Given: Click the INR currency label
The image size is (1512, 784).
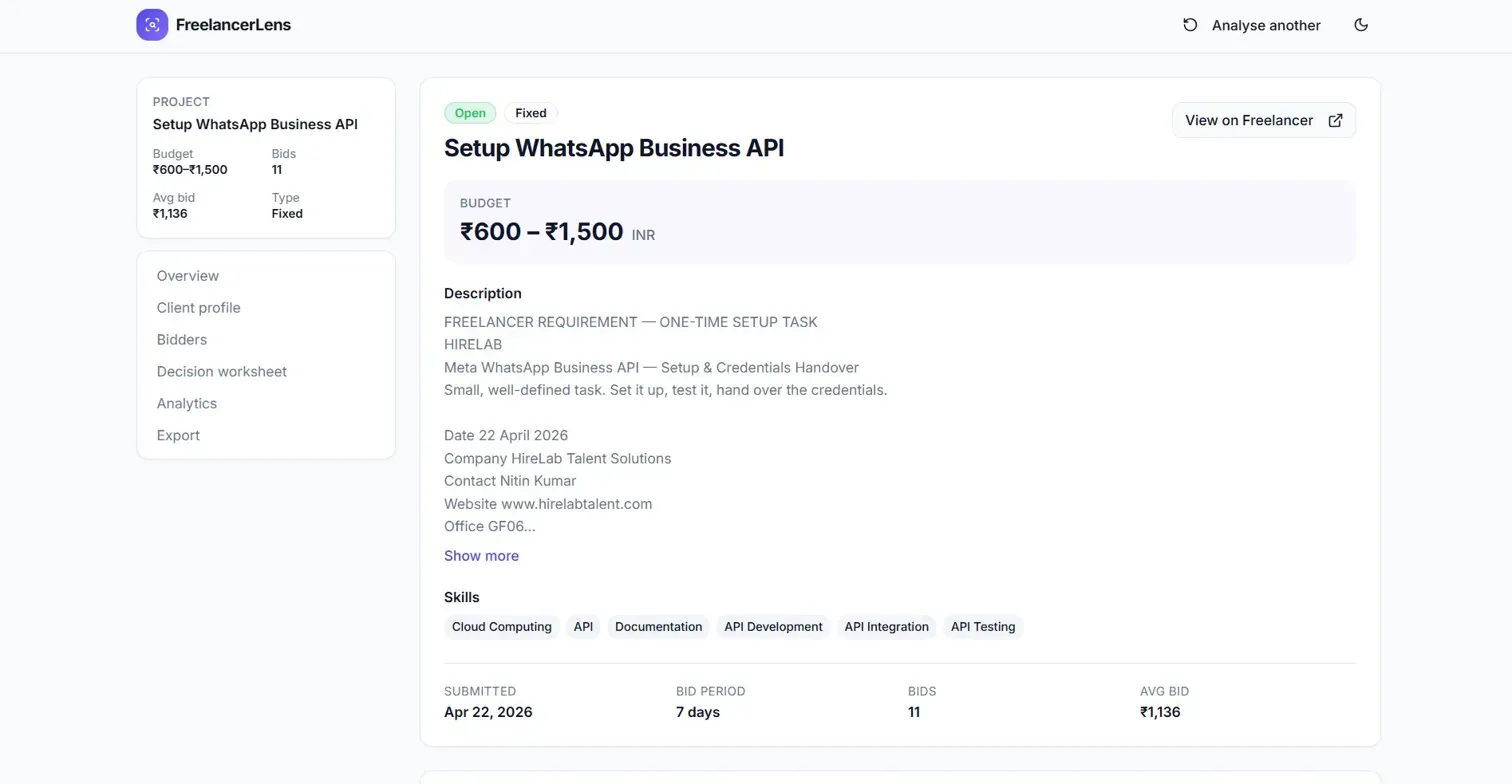Looking at the screenshot, I should click(643, 235).
